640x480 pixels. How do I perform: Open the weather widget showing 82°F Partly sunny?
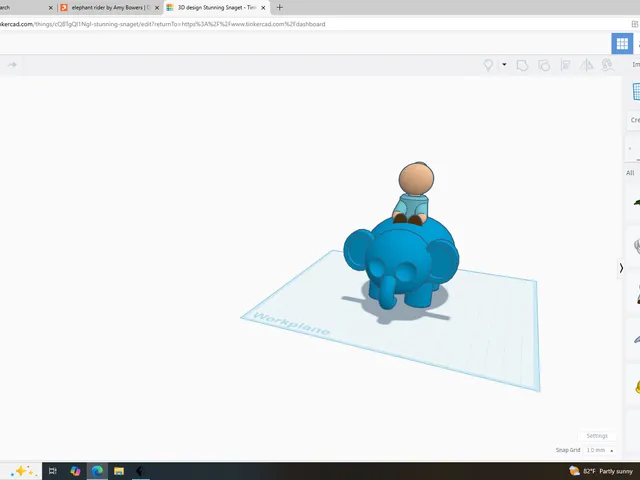pyautogui.click(x=601, y=471)
